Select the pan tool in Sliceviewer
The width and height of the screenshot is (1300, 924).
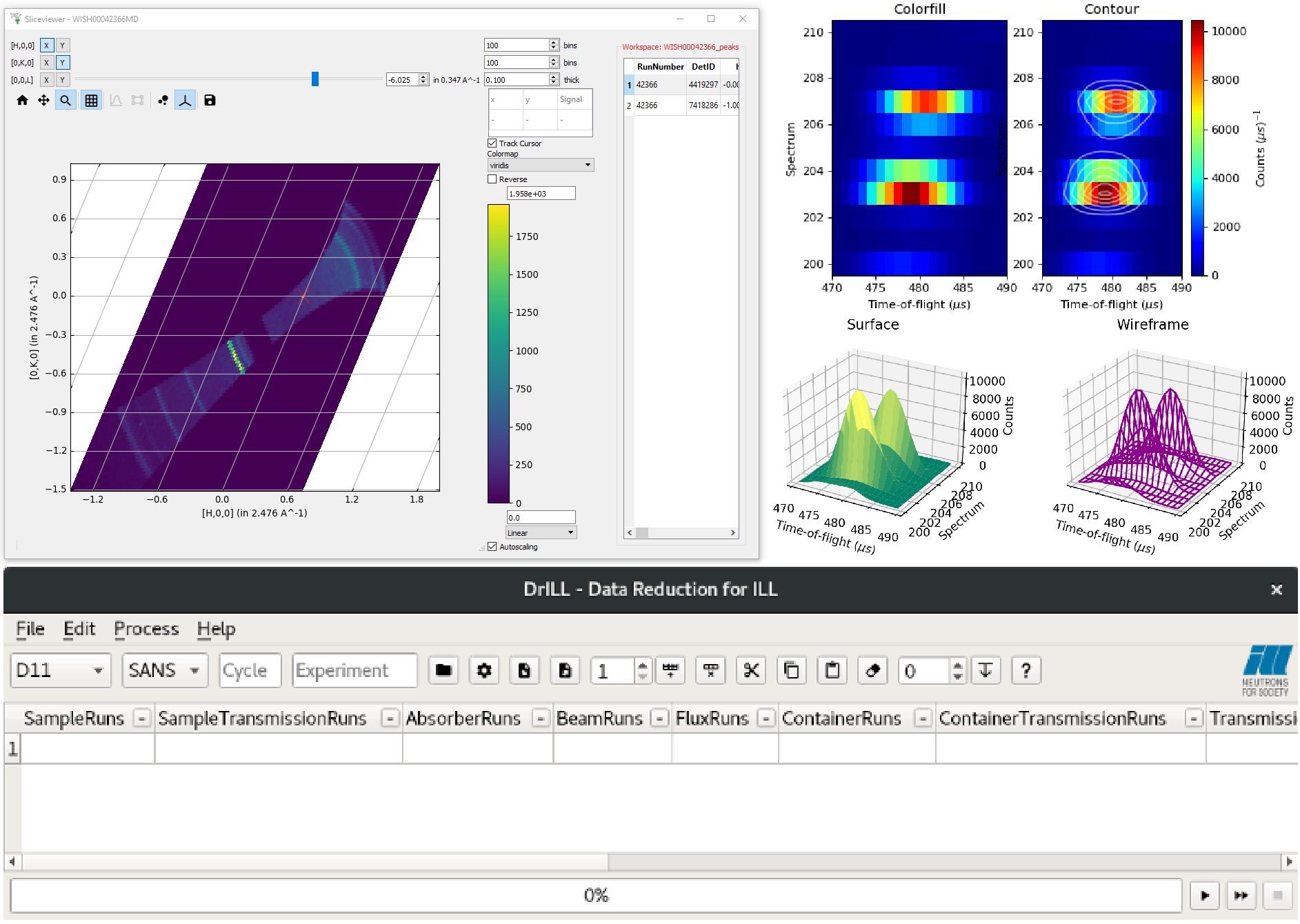point(43,101)
